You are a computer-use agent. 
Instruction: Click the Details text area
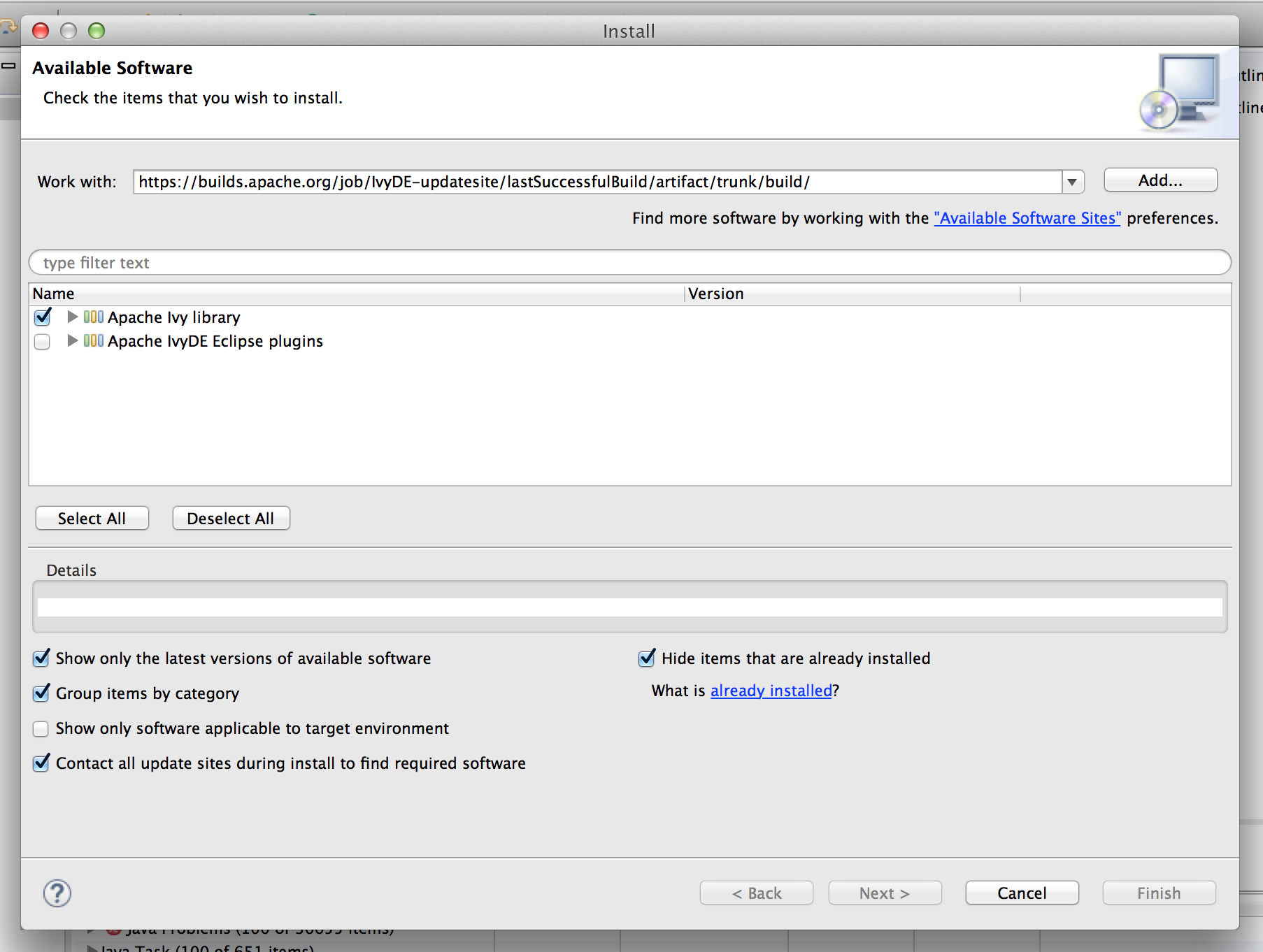click(x=629, y=607)
